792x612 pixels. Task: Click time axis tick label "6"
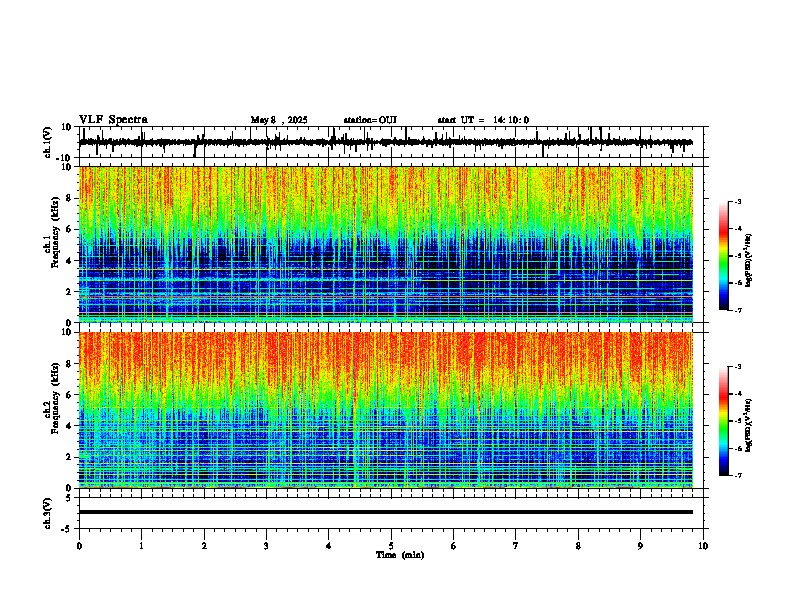pyautogui.click(x=454, y=546)
